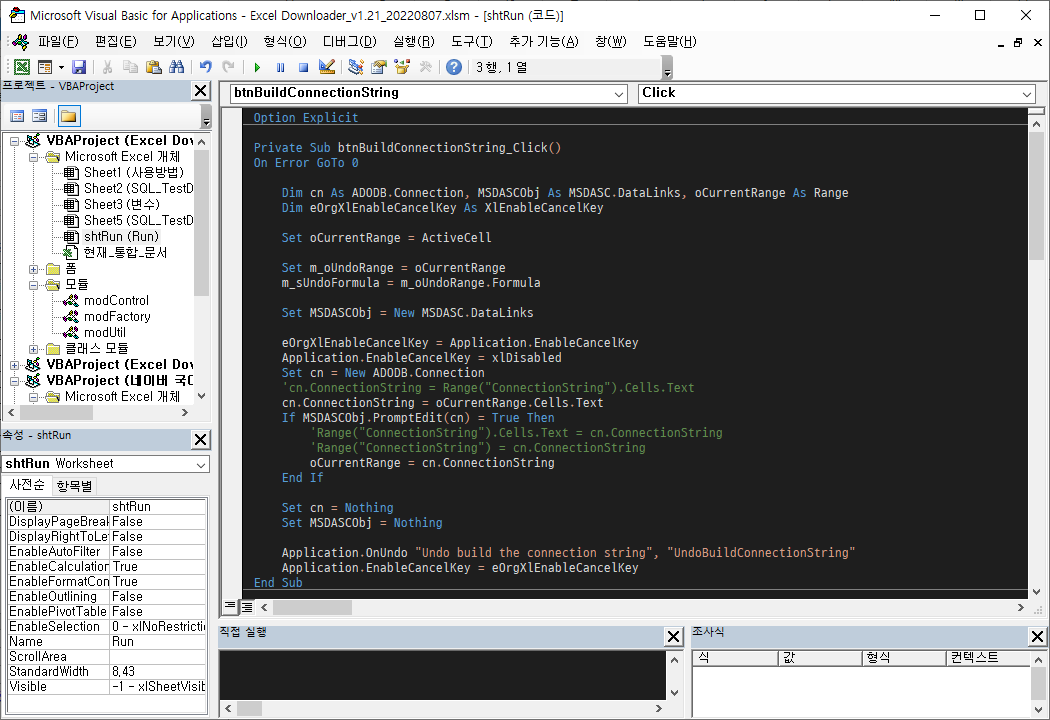This screenshot has height=720, width=1050.
Task: Click the project tree vertical scrollbar thumb
Action: click(x=201, y=222)
